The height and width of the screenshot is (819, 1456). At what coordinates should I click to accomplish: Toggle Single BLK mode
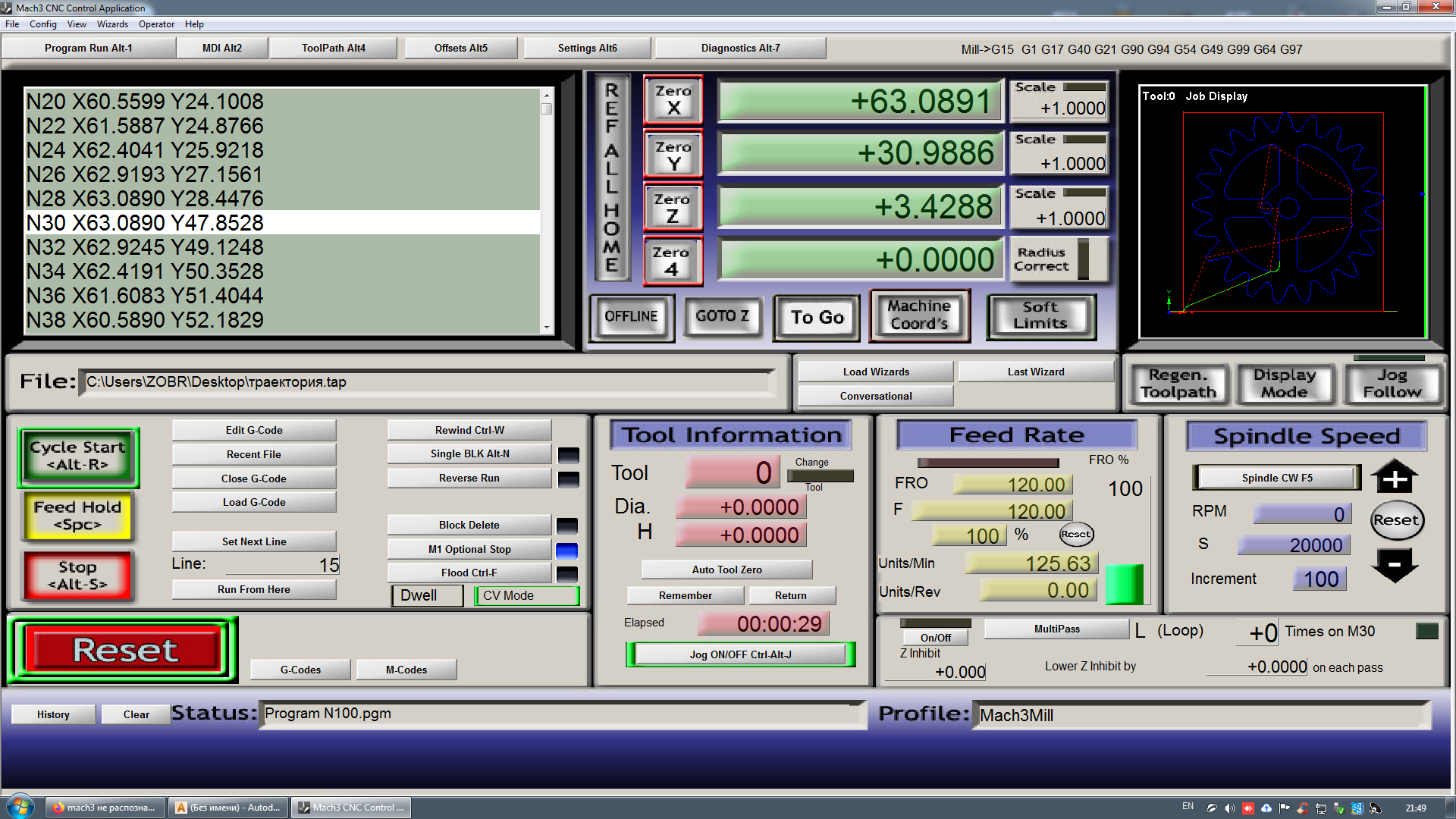tap(469, 453)
